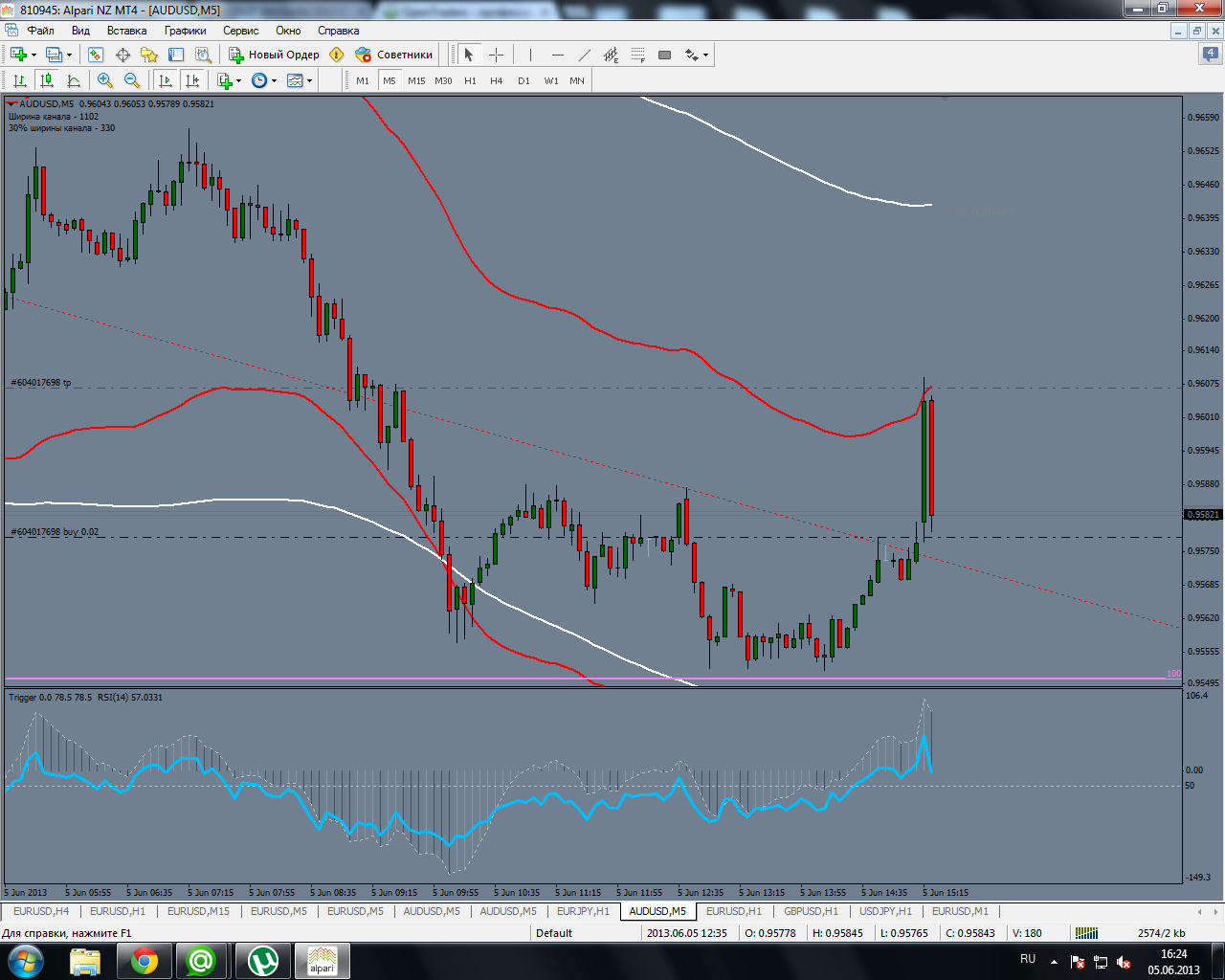1225x980 pixels.
Task: Click the Новый Ордер button
Action: (x=274, y=55)
